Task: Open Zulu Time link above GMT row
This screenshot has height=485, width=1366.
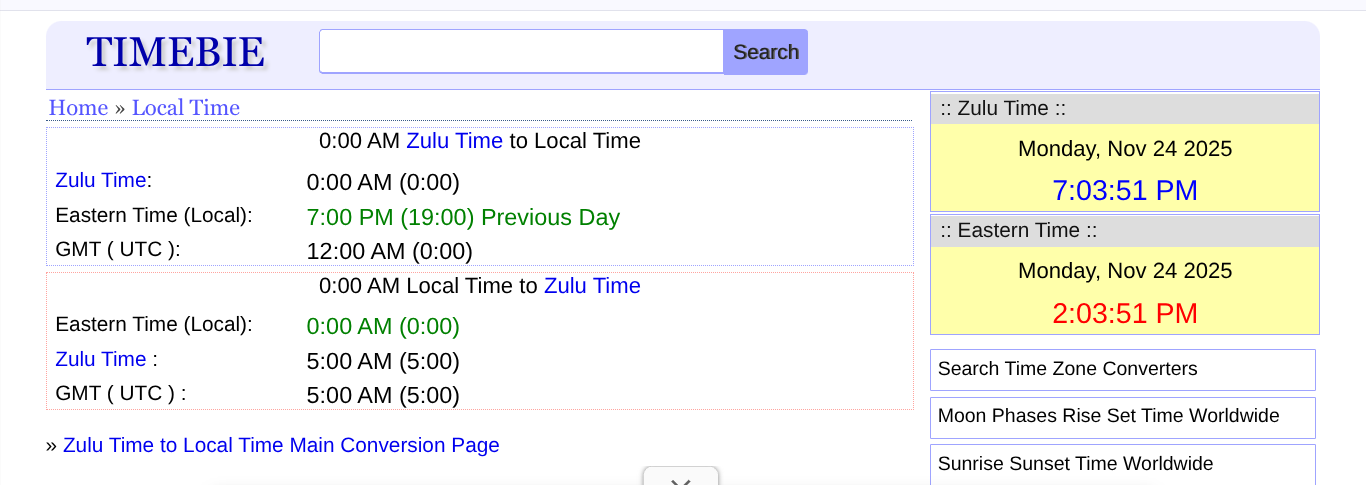Action: (x=100, y=359)
